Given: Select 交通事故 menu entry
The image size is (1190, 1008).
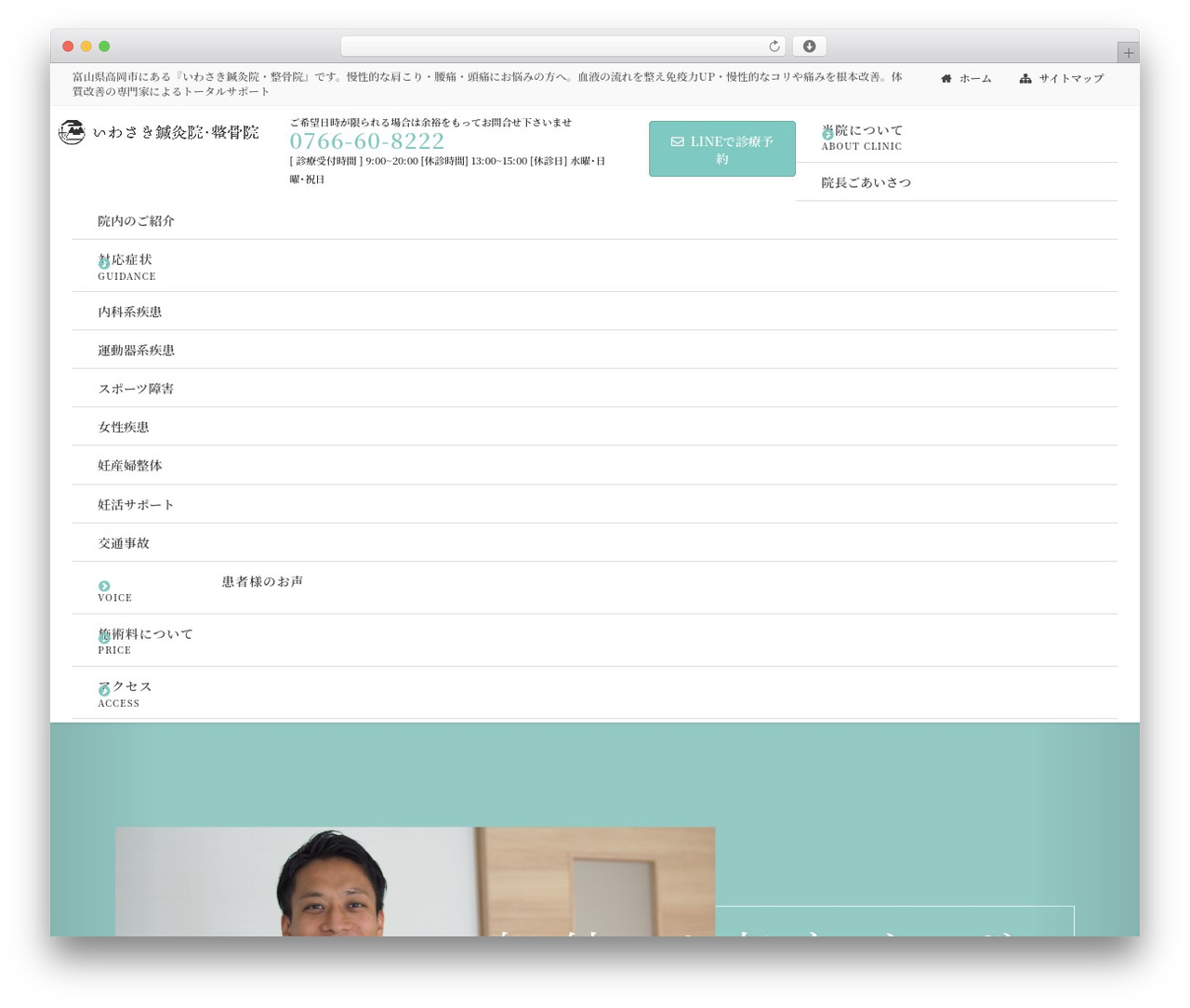Looking at the screenshot, I should (595, 543).
